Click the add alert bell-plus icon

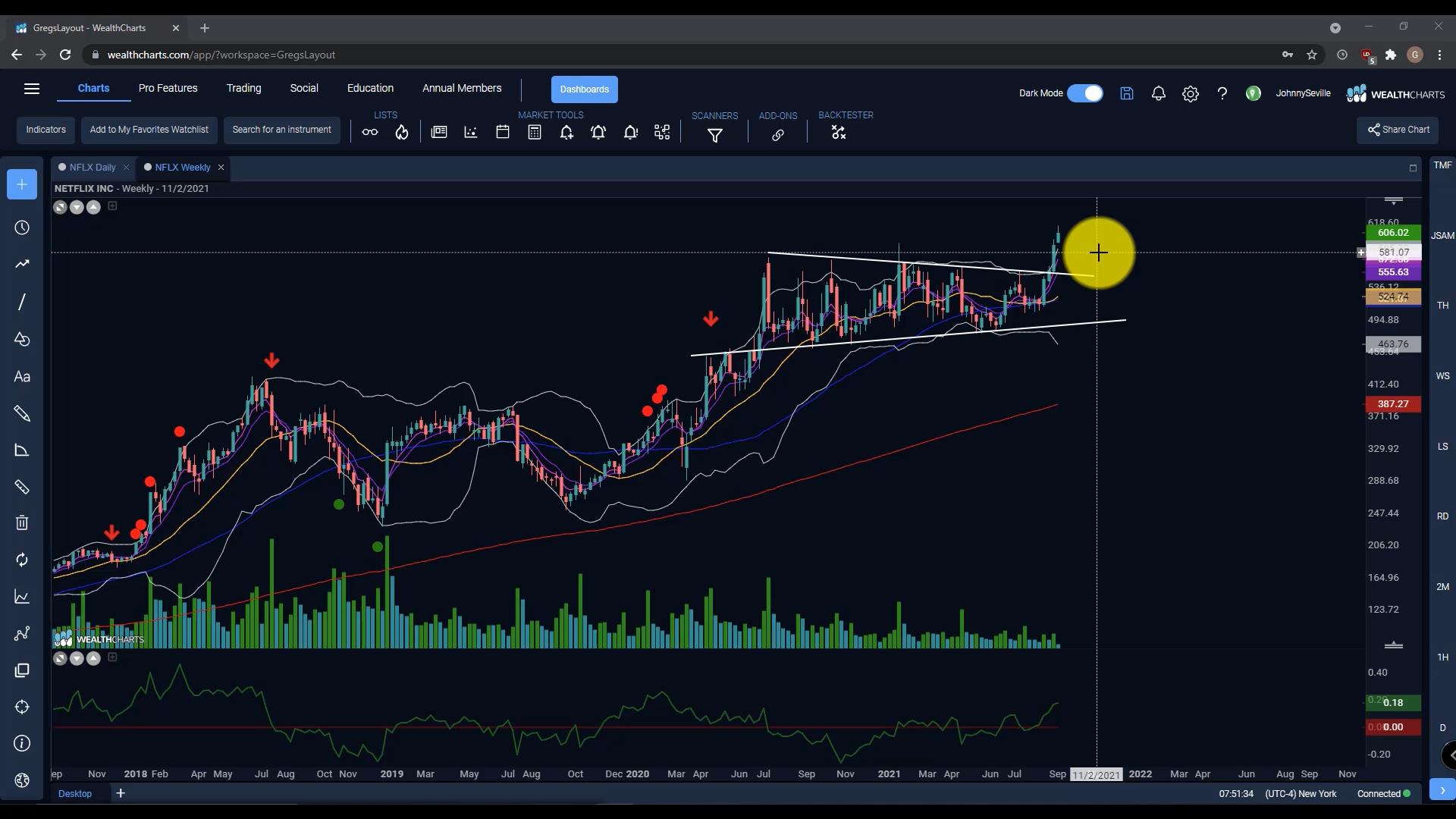(566, 133)
